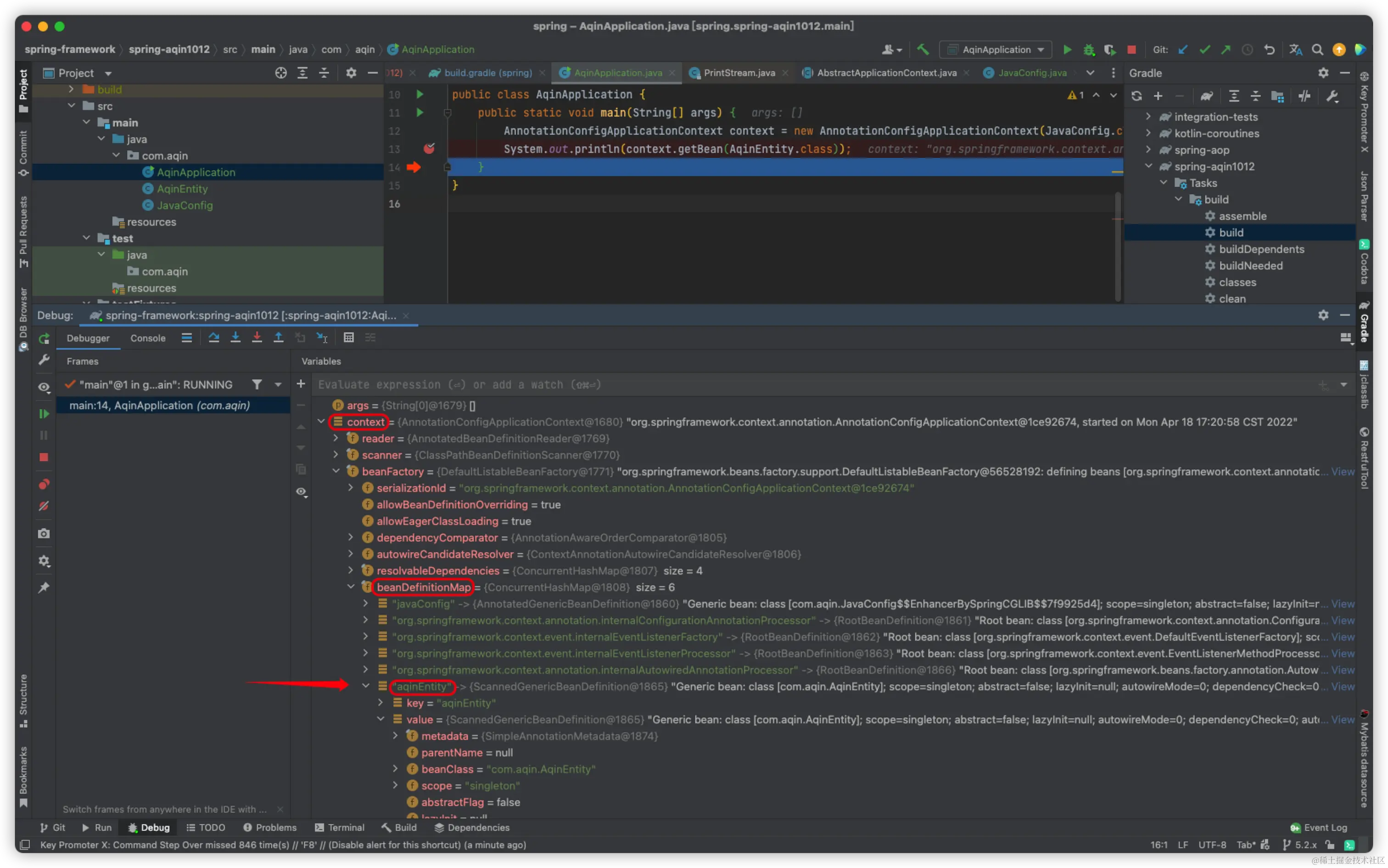The width and height of the screenshot is (1388, 868).
Task: Stop the debug session with the red square
Action: 44,457
